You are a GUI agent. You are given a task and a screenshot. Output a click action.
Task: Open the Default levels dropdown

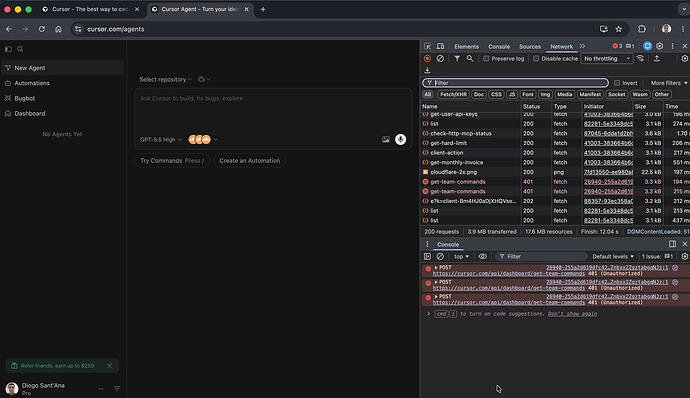point(613,256)
